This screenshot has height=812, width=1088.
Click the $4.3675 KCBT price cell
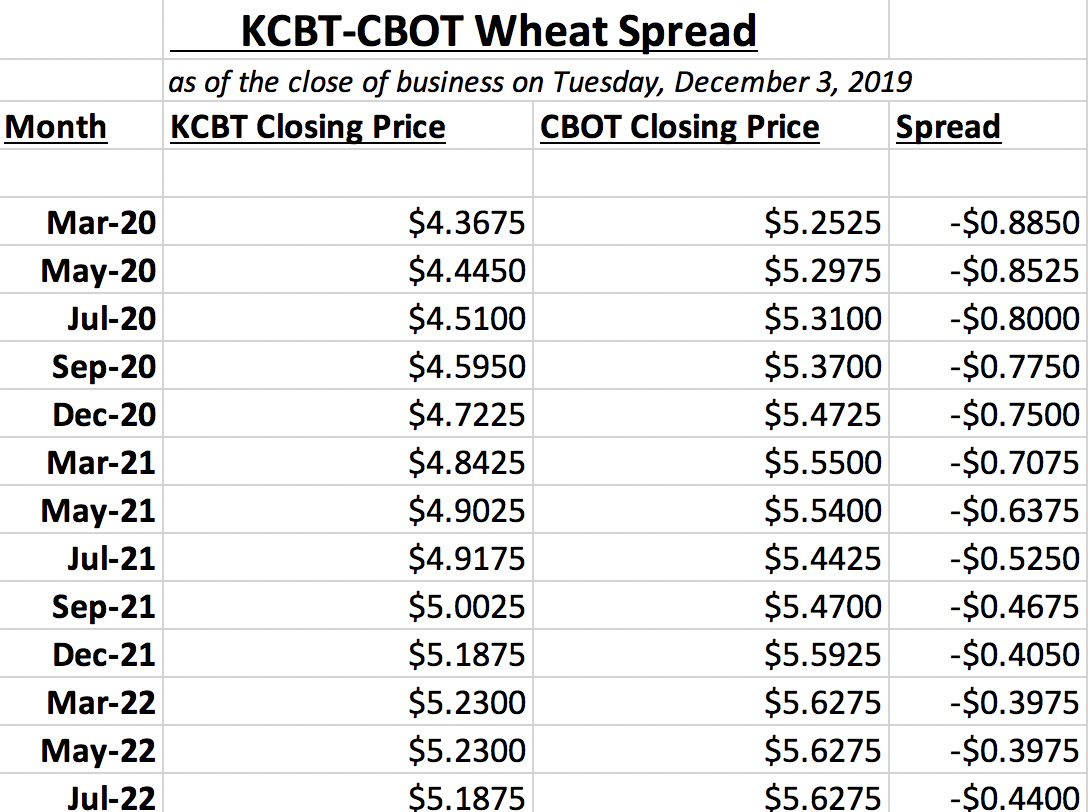tap(348, 222)
